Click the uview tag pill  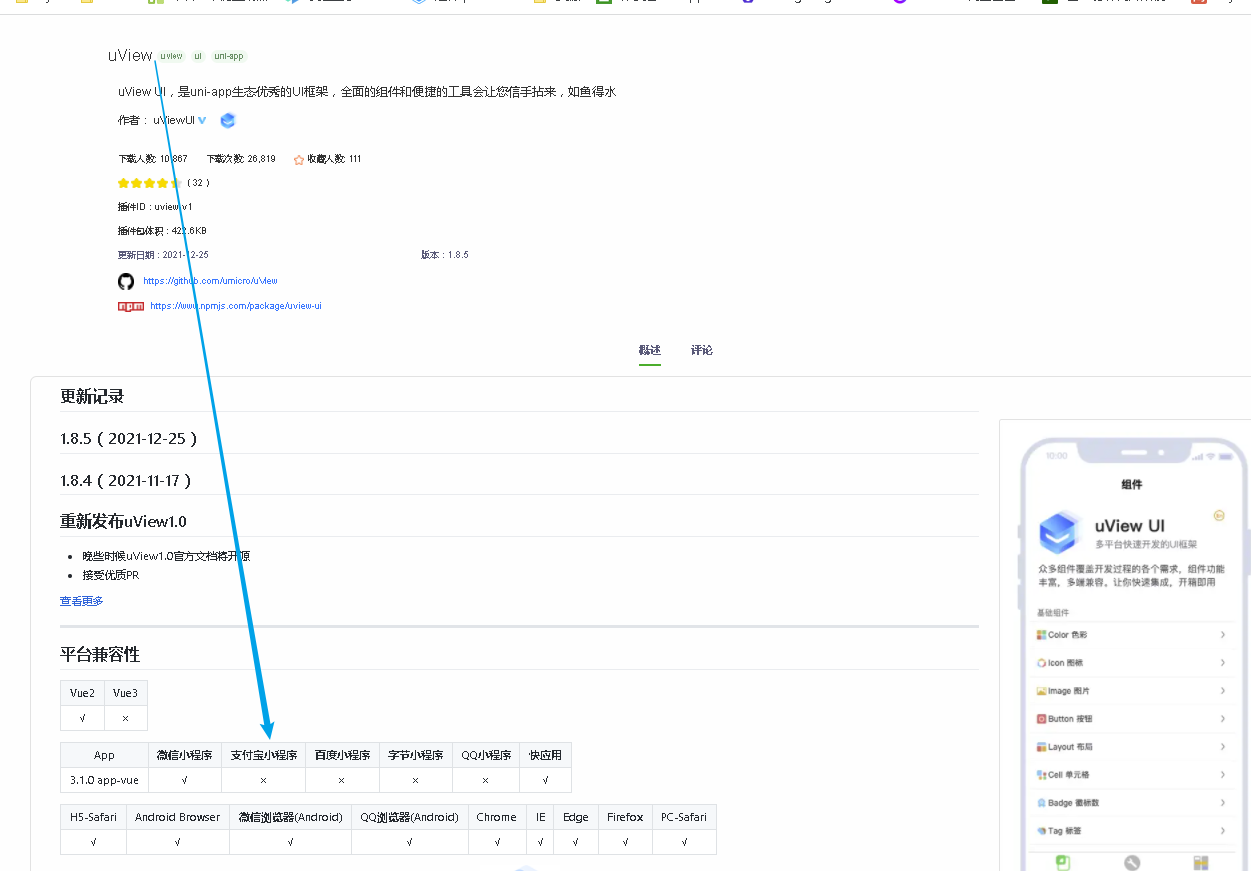pyautogui.click(x=172, y=56)
